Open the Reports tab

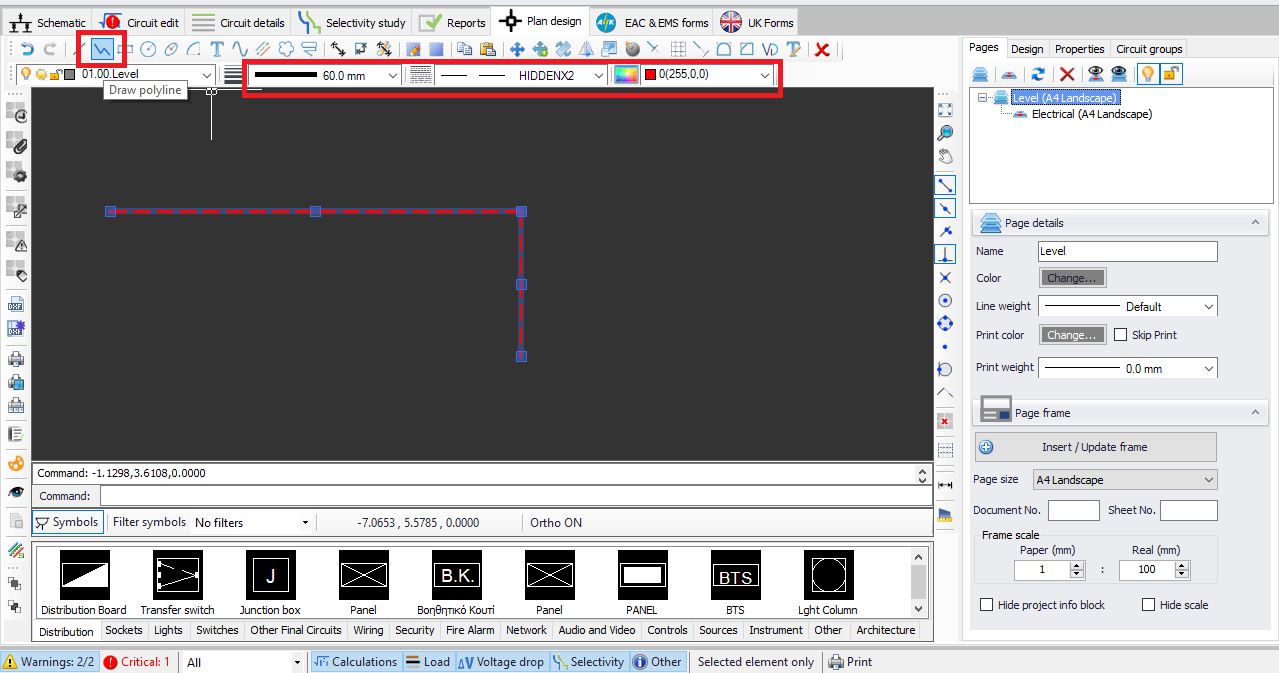pos(454,22)
